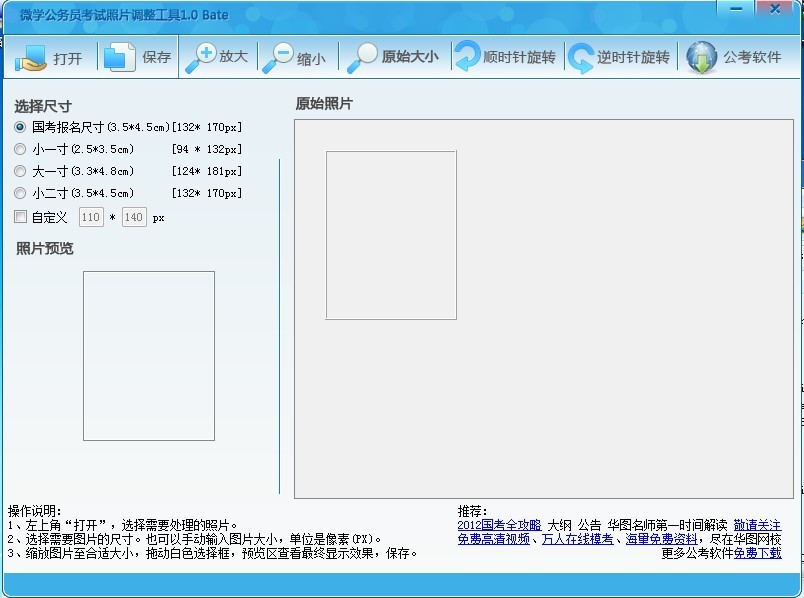Click the custom height field showing 140

[x=134, y=217]
